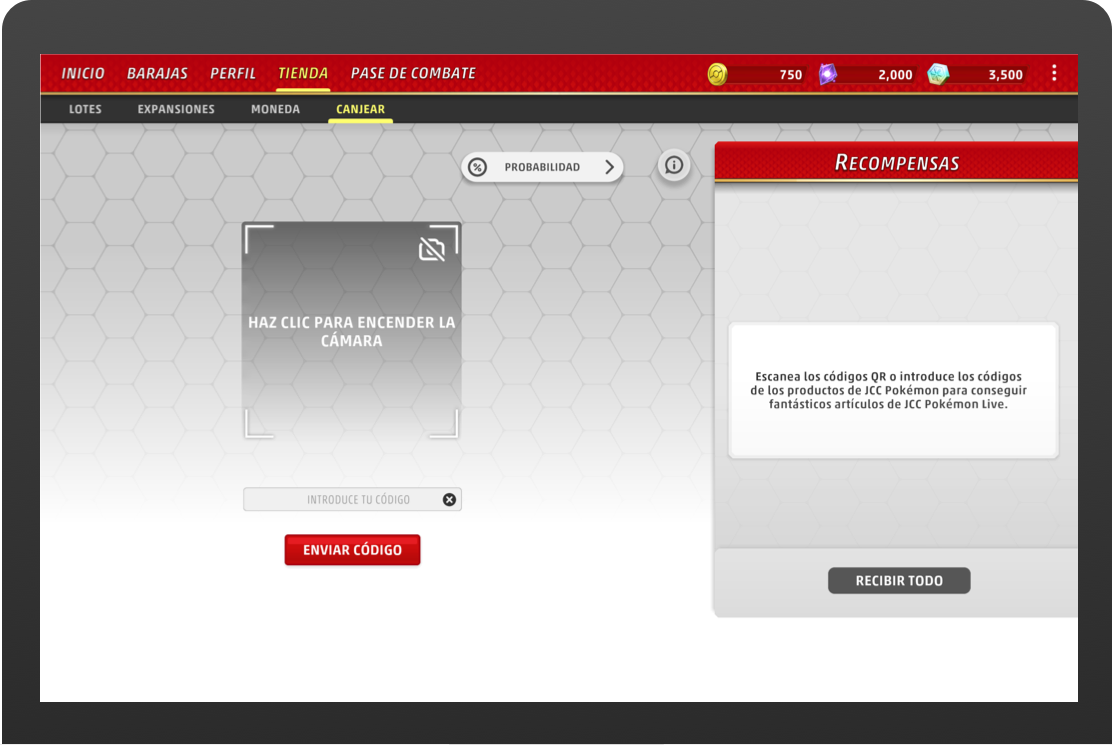The height and width of the screenshot is (745, 1112).
Task: Click the Introduce tu código input field
Action: click(345, 500)
